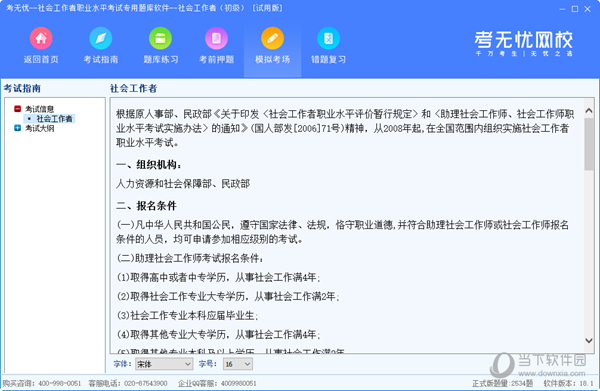The width and height of the screenshot is (600, 391).
Task: Click the 社会工作者 content title
Action: pos(134,88)
